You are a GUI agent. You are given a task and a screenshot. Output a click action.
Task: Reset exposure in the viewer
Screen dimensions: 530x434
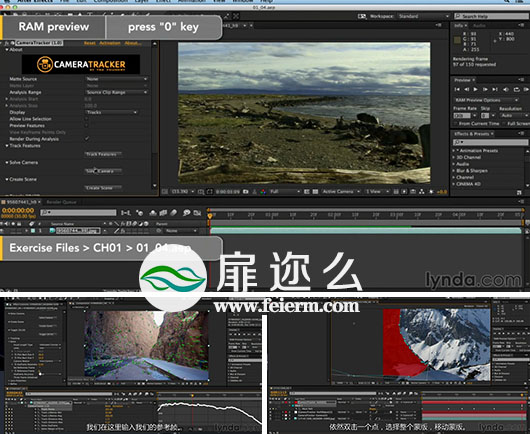pos(431,192)
